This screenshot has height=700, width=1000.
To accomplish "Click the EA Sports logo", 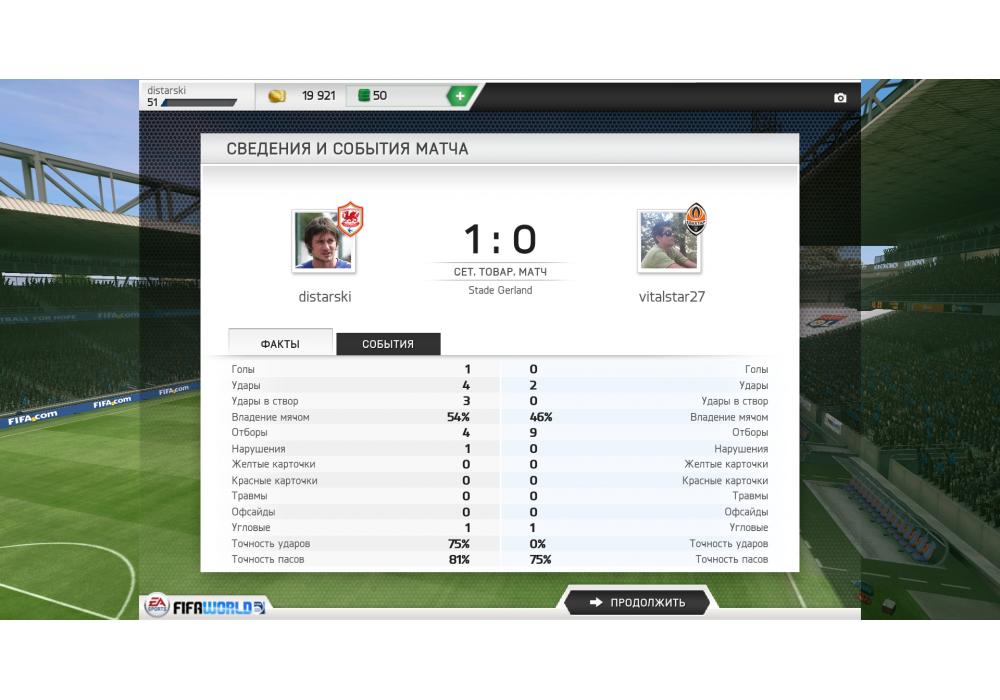I will pos(157,605).
